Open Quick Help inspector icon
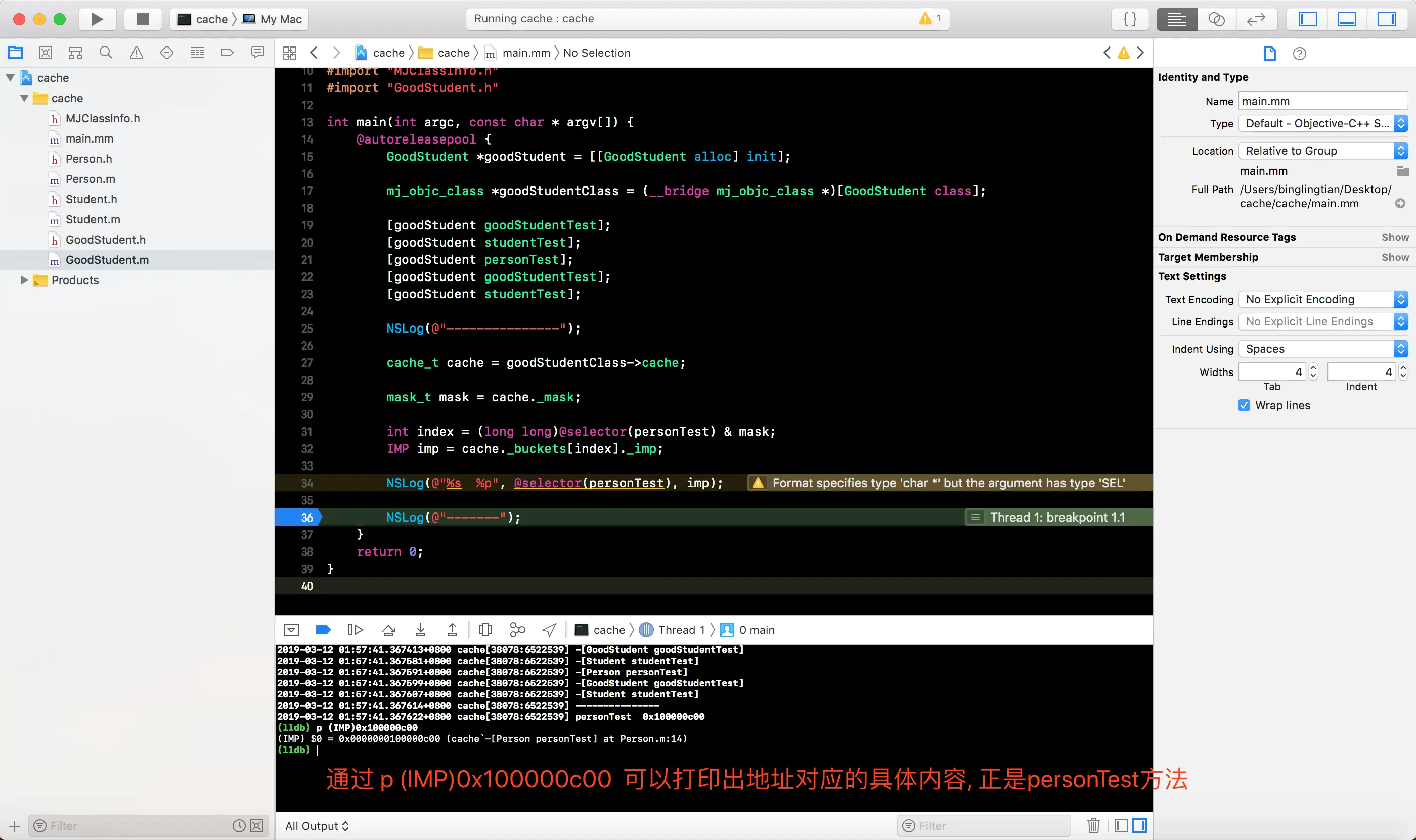The width and height of the screenshot is (1416, 840). 1299,53
